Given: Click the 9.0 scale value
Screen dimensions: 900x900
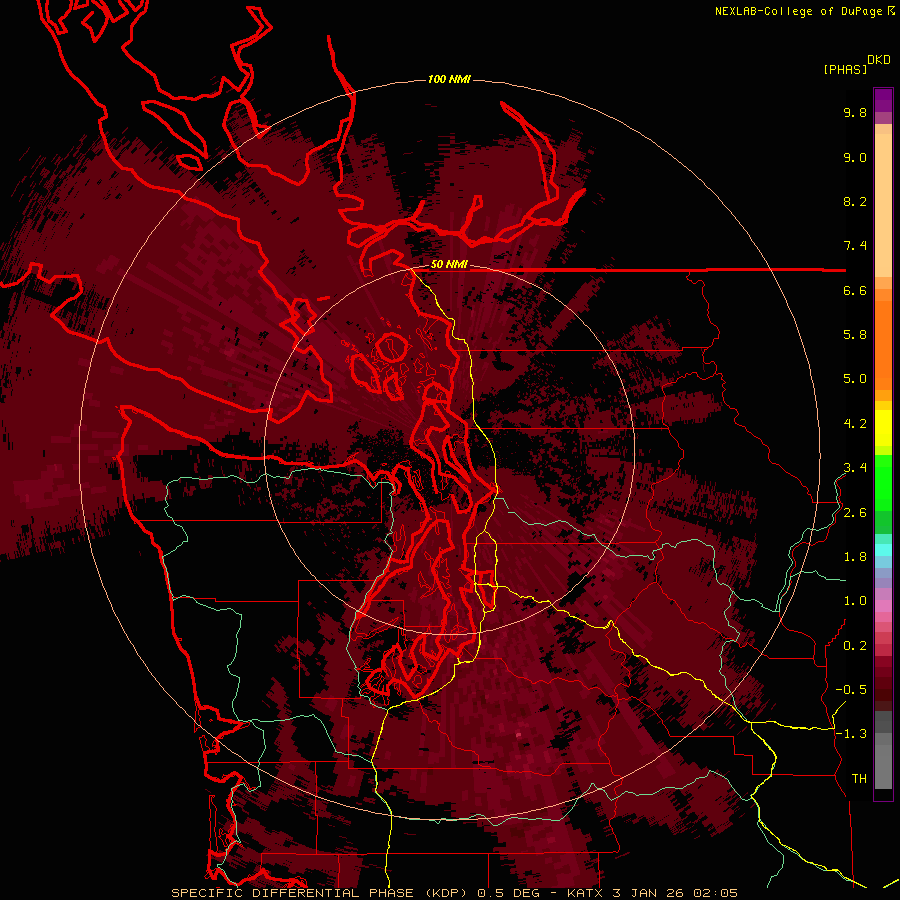Looking at the screenshot, I should point(855,157).
